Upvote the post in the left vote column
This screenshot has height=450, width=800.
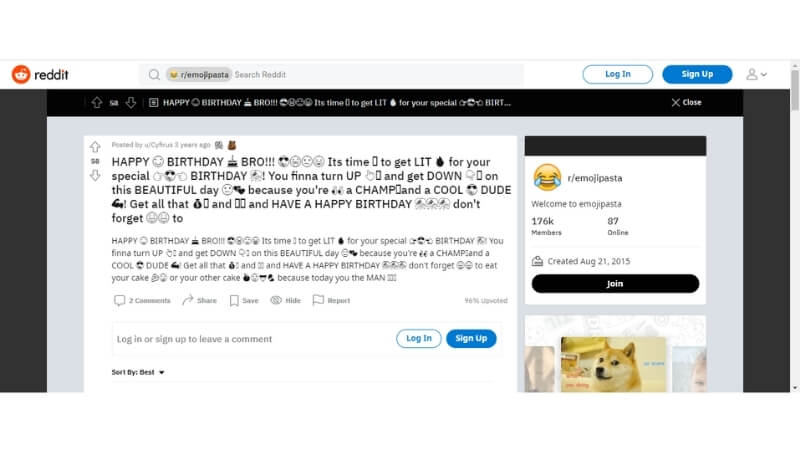95,147
